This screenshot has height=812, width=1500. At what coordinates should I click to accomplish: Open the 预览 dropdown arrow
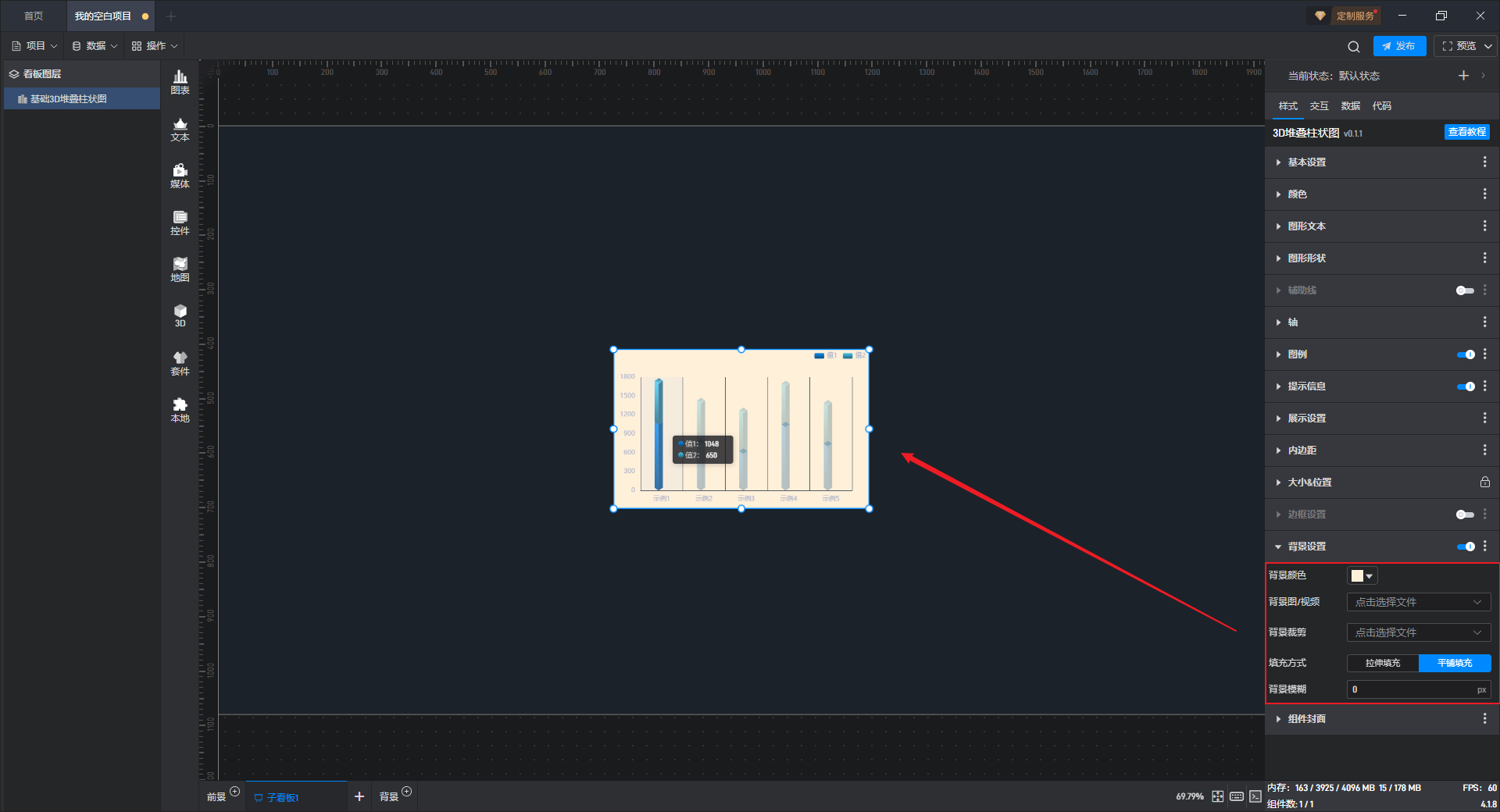(x=1487, y=46)
